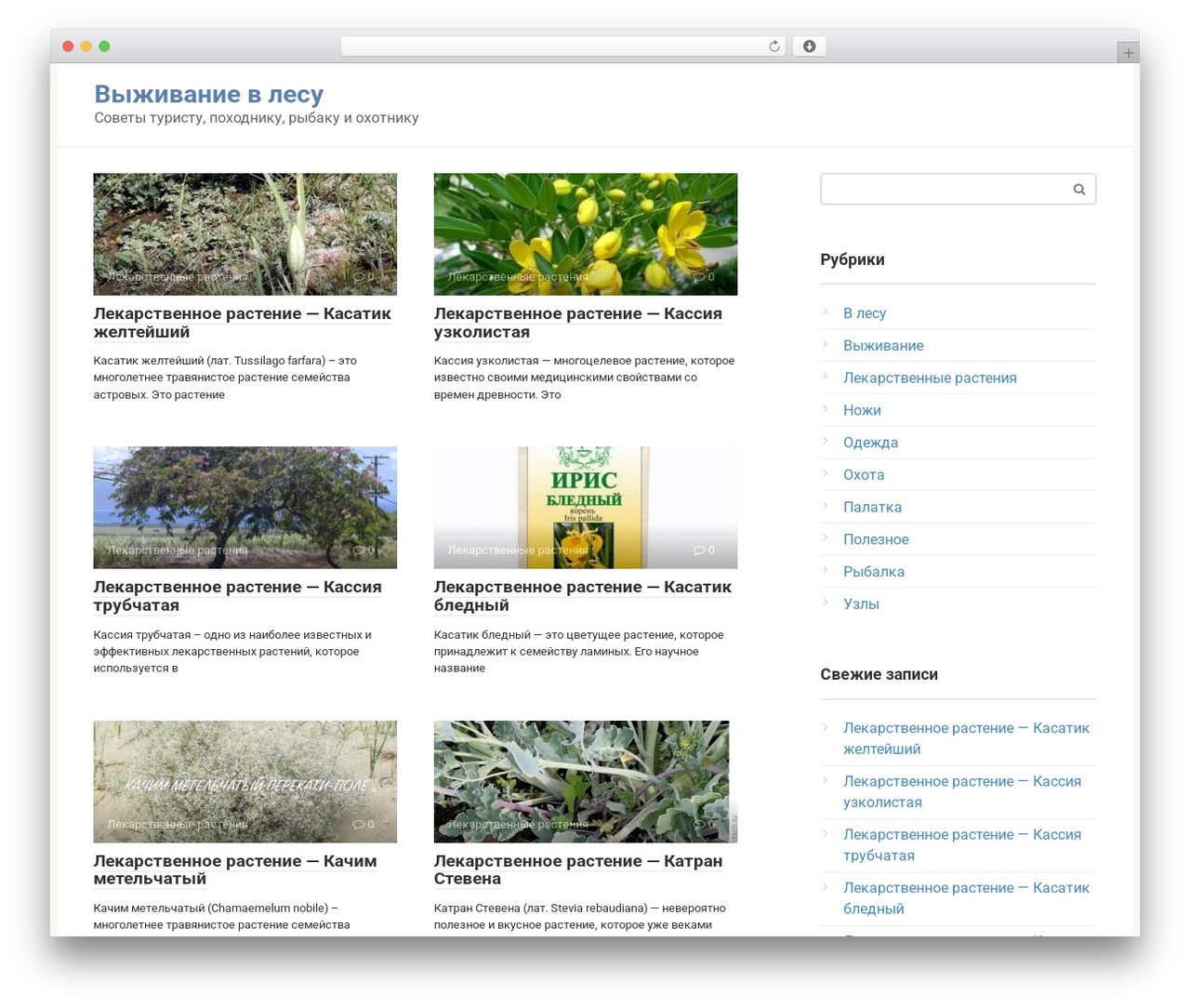Open category Палатка

coord(872,508)
